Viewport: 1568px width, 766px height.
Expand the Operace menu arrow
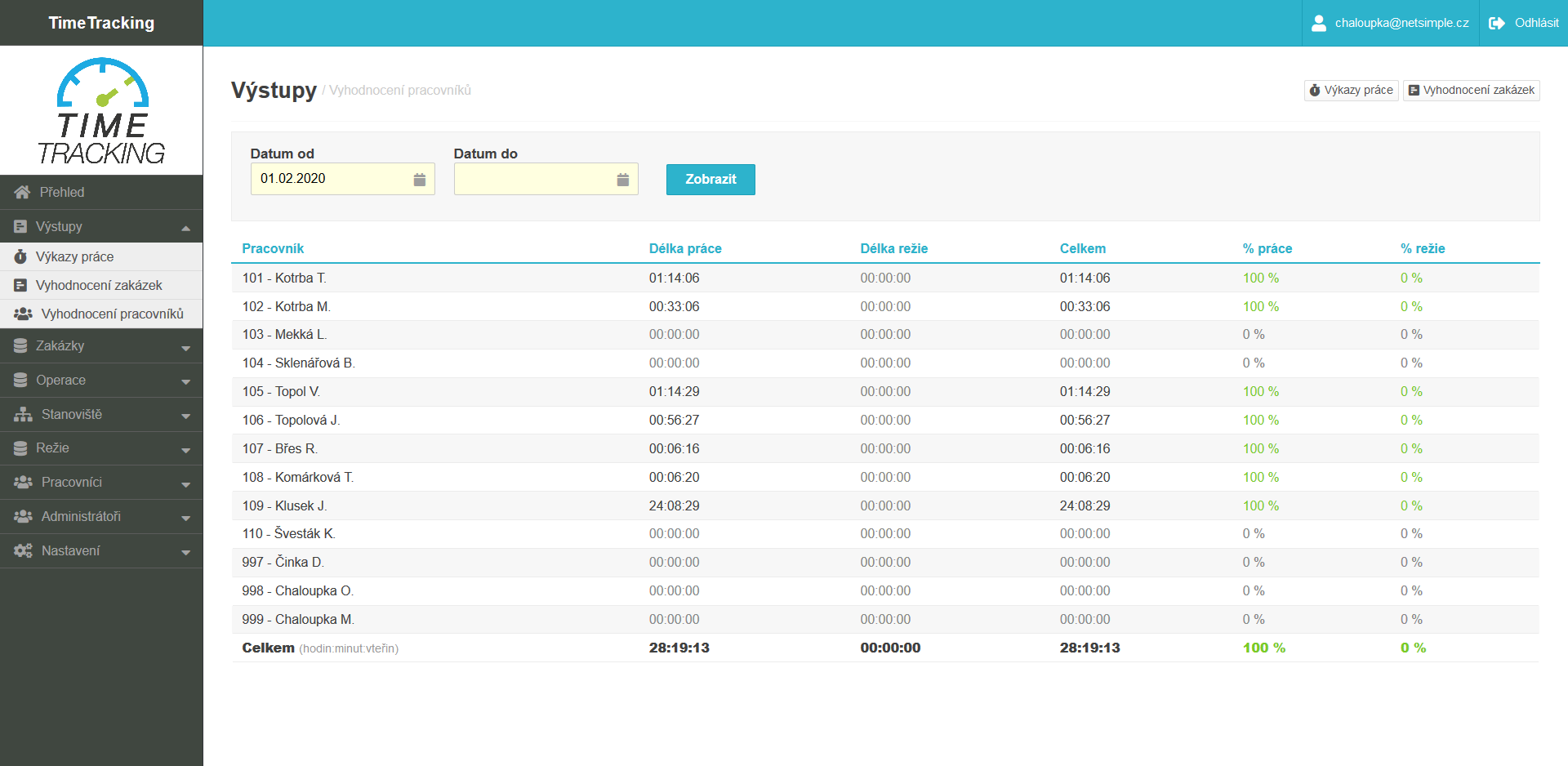185,382
